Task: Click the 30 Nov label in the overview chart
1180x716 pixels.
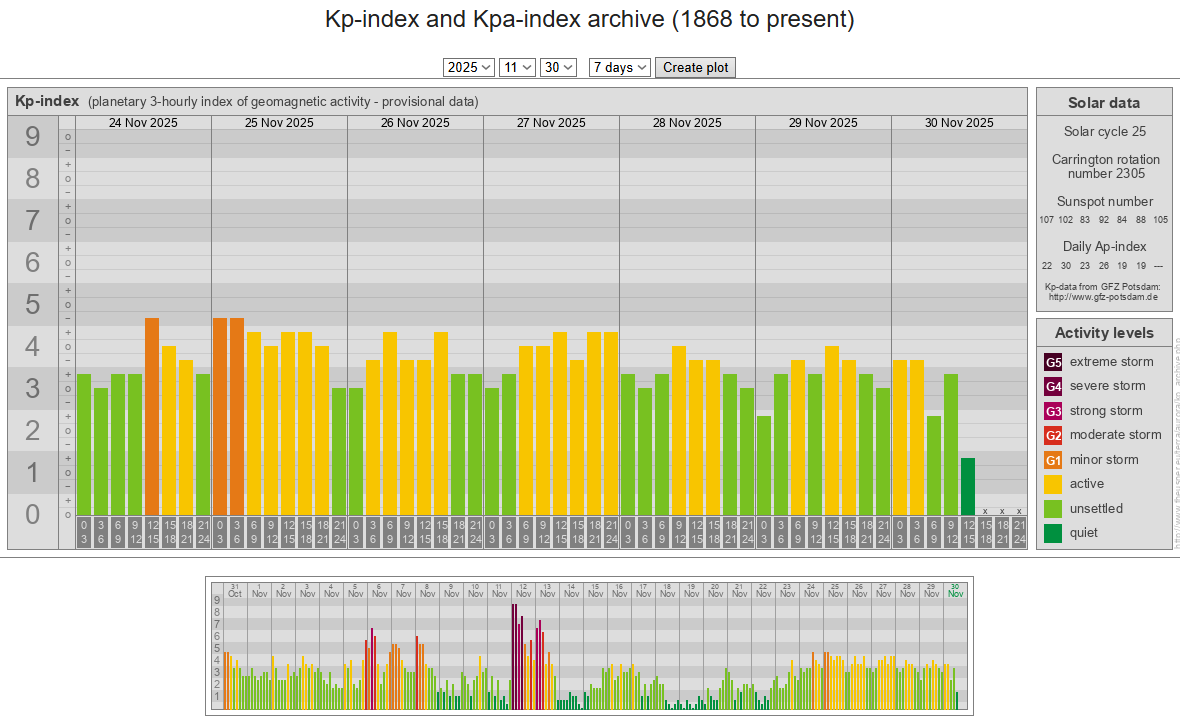Action: [x=955, y=589]
